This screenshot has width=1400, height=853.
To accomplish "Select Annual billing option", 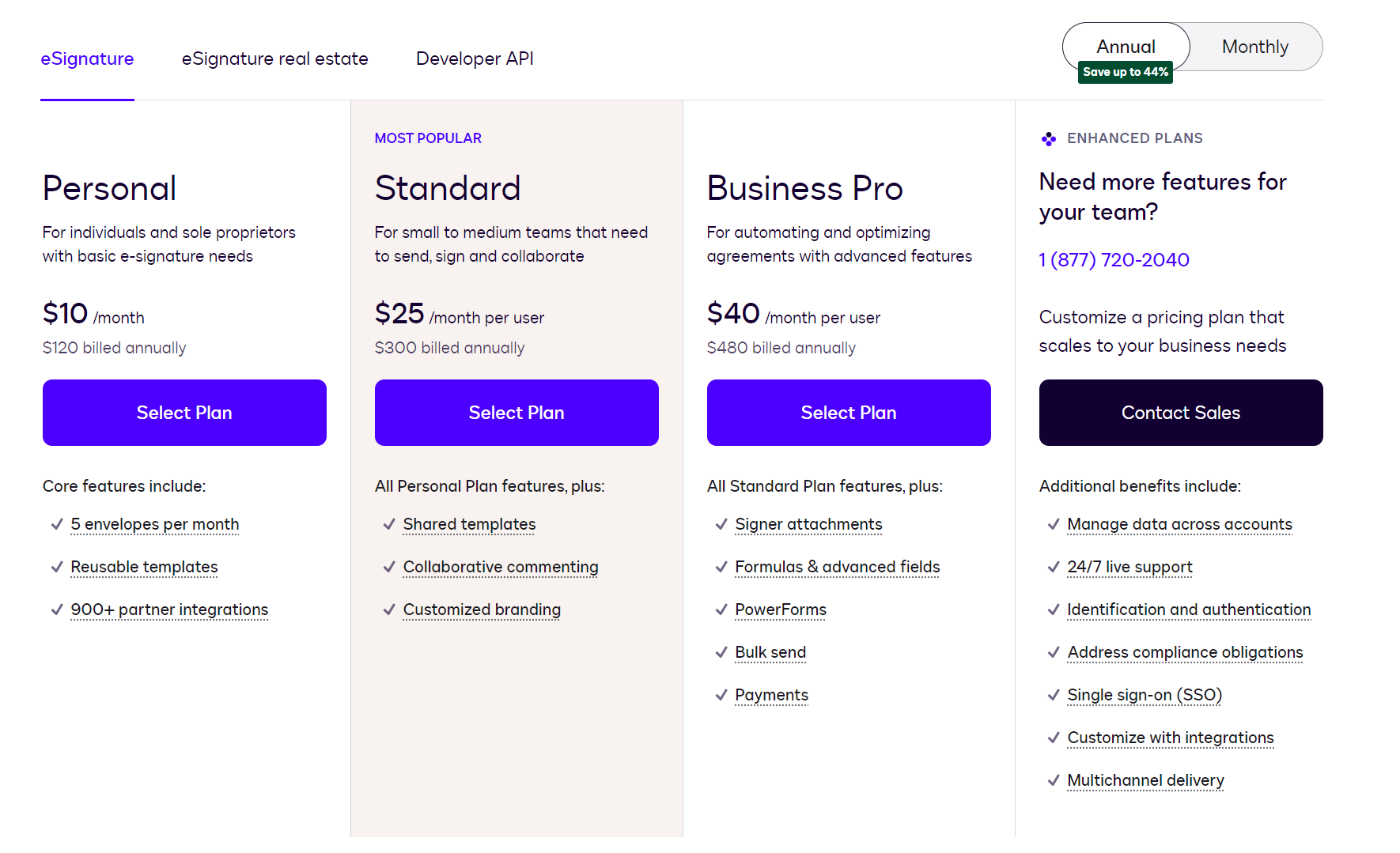I will (1126, 47).
